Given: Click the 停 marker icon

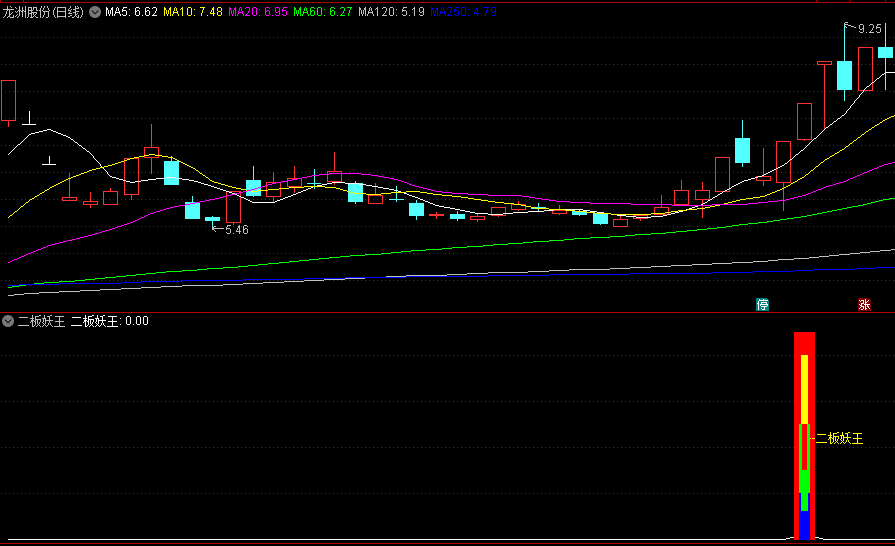Looking at the screenshot, I should [x=762, y=305].
